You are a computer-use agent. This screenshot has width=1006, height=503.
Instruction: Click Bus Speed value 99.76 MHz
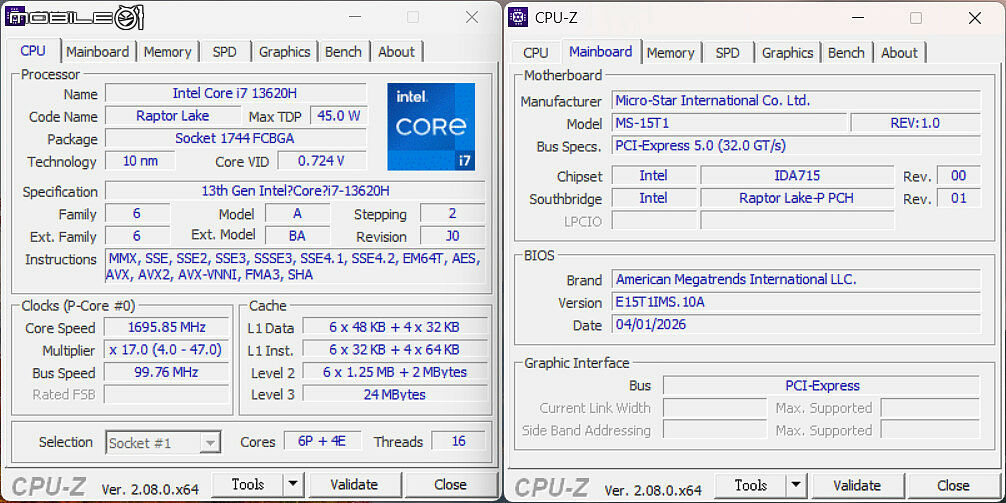166,372
